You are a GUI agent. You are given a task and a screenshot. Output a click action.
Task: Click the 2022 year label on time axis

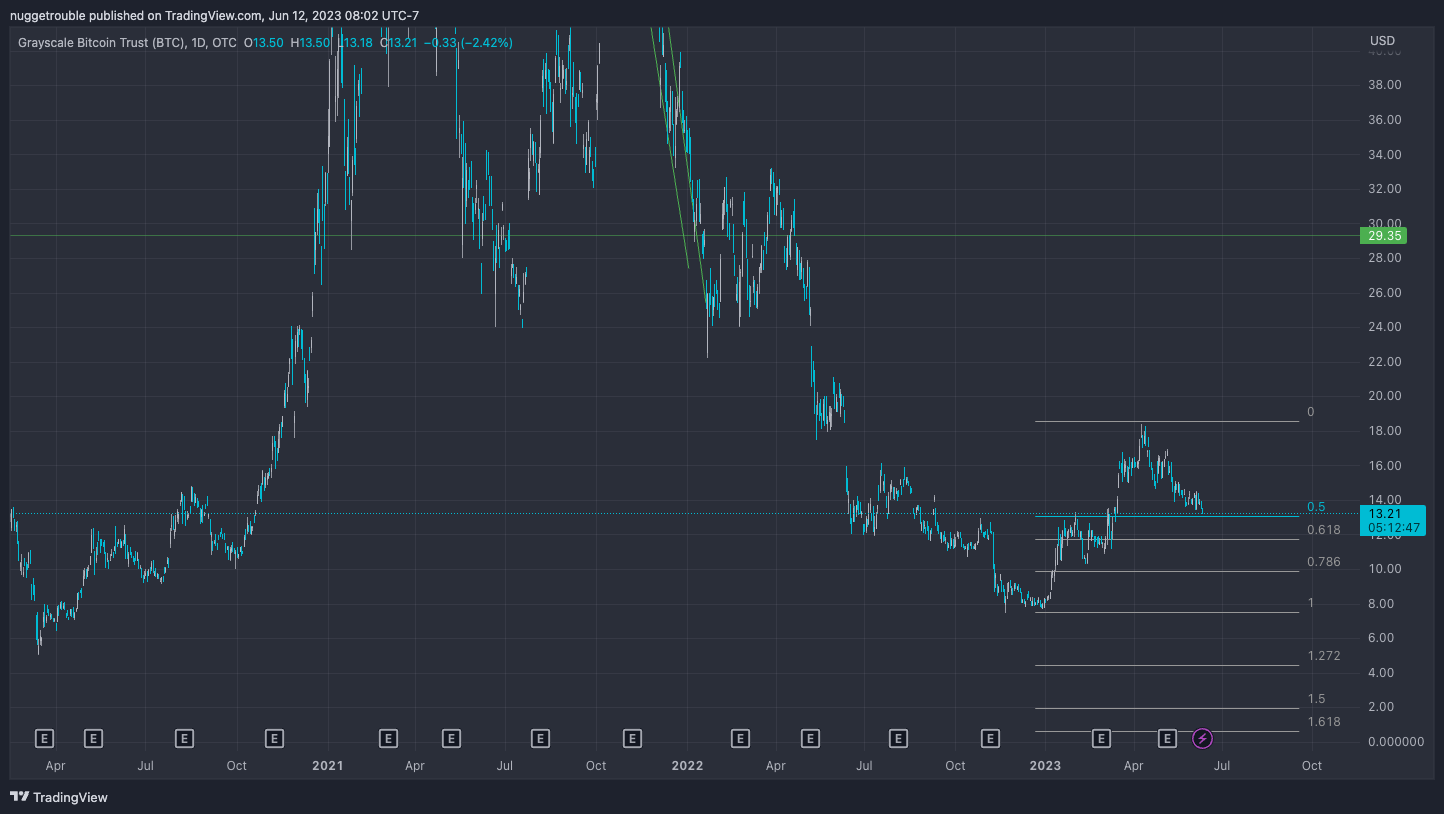[687, 766]
